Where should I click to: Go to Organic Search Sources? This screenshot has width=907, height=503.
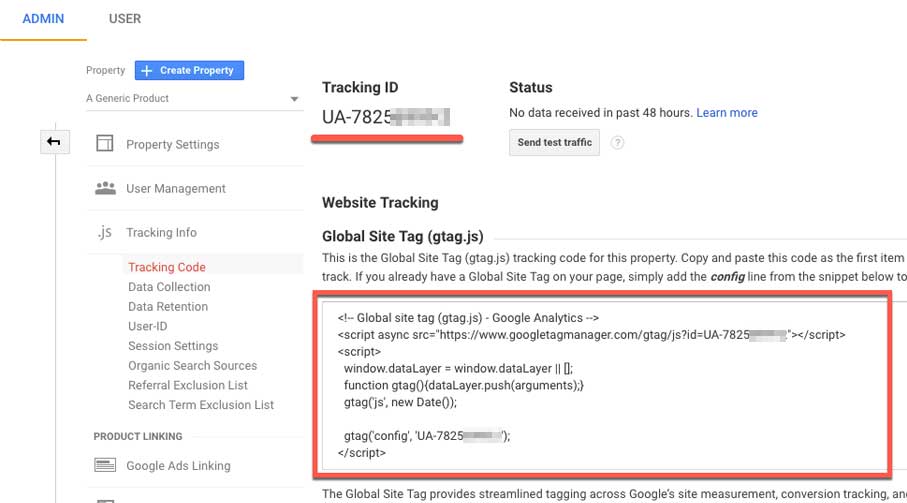(x=192, y=366)
